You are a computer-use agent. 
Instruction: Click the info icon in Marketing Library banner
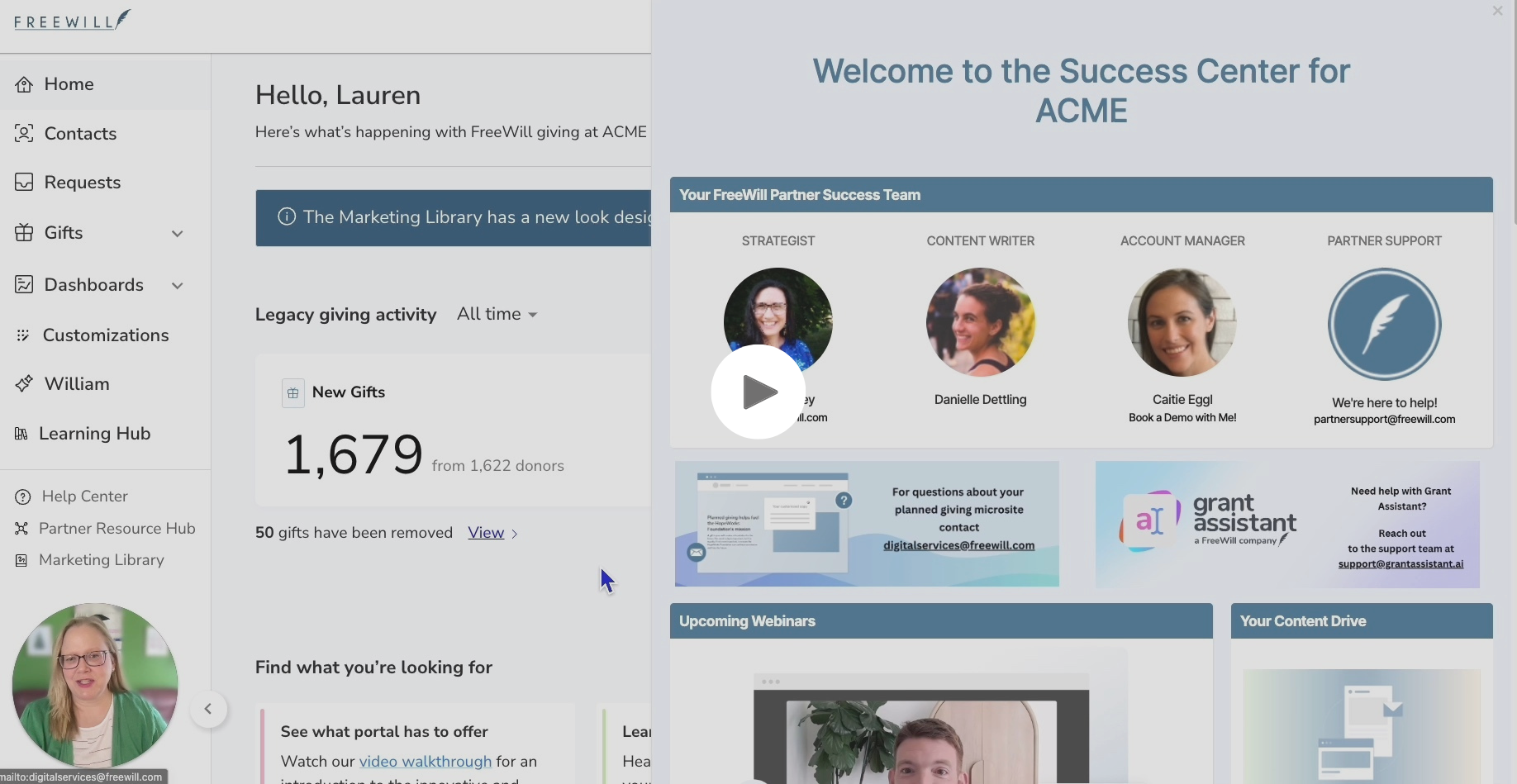pos(287,217)
